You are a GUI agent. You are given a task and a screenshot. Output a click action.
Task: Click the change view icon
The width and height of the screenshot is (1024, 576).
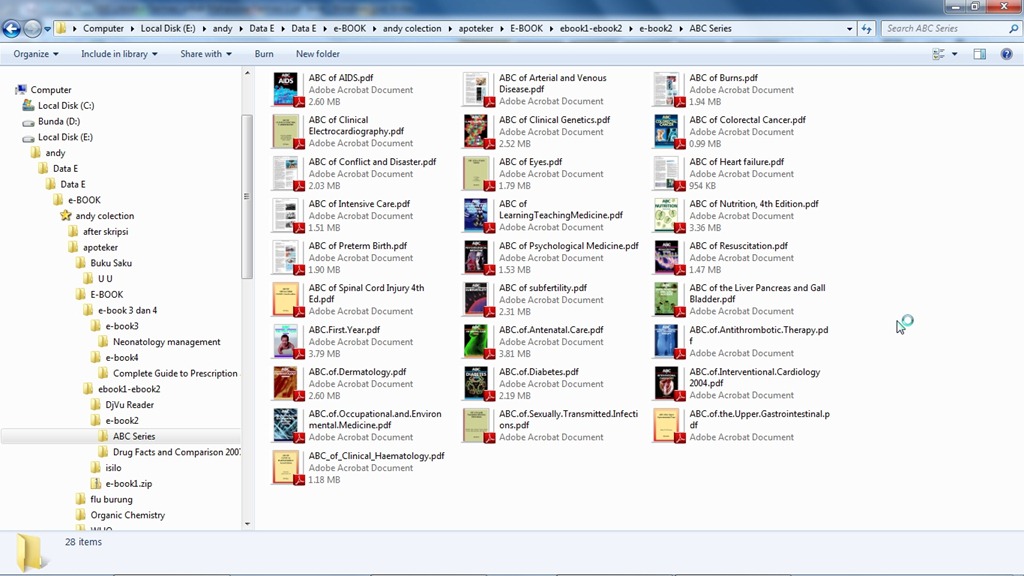click(x=938, y=54)
